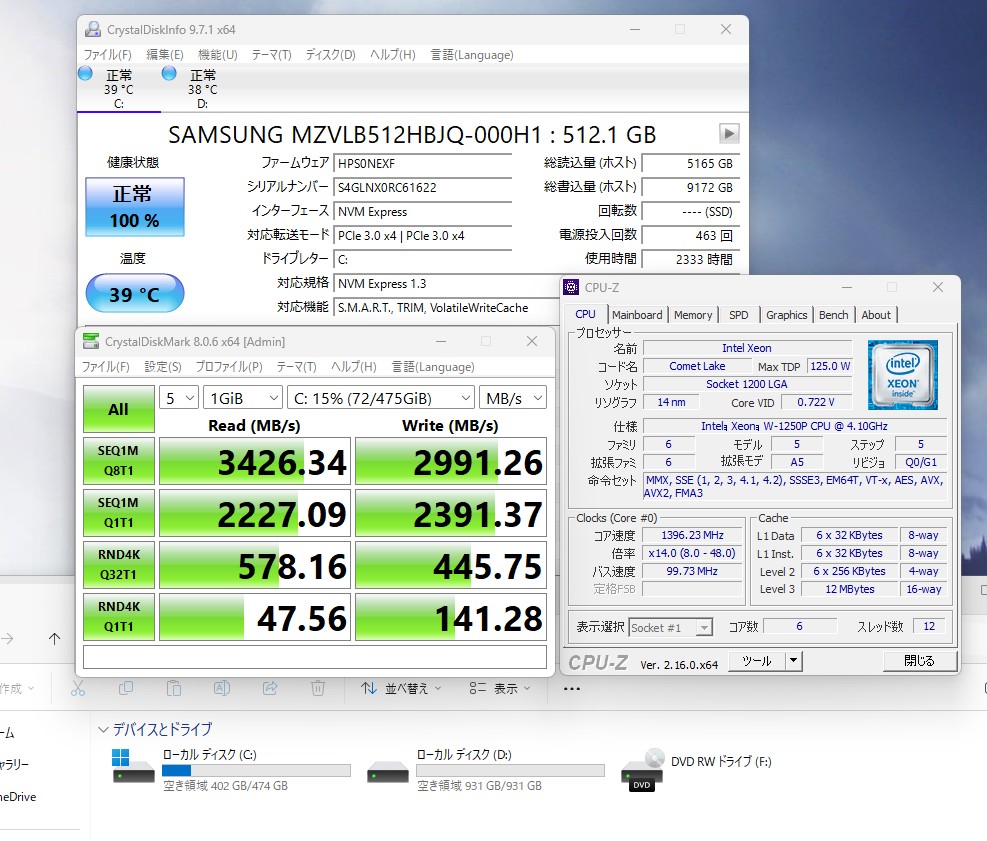Click Local Disk (D:) capacity usage bar
987x841 pixels.
510,770
